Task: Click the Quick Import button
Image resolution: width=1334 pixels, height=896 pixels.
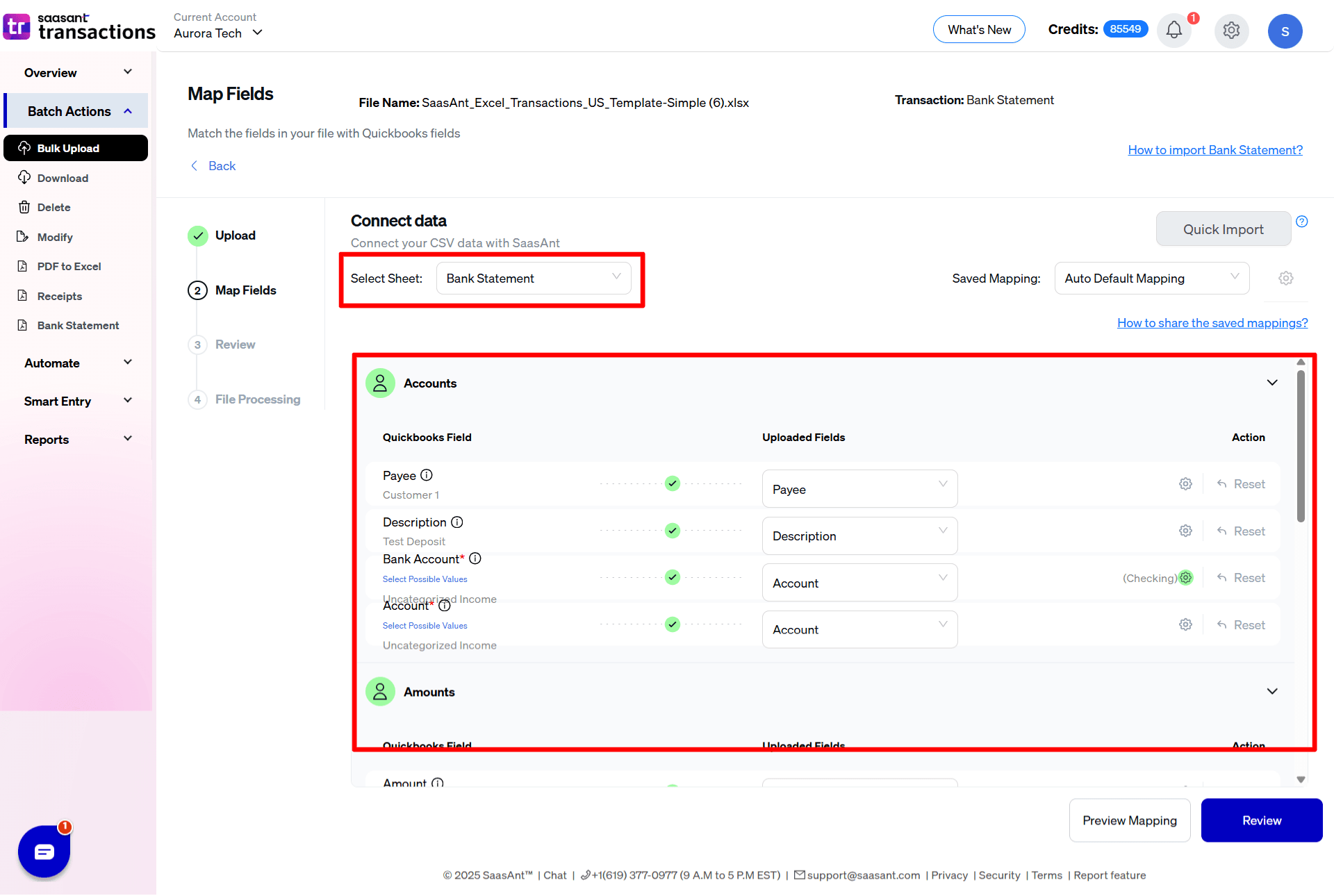Action: click(x=1223, y=229)
